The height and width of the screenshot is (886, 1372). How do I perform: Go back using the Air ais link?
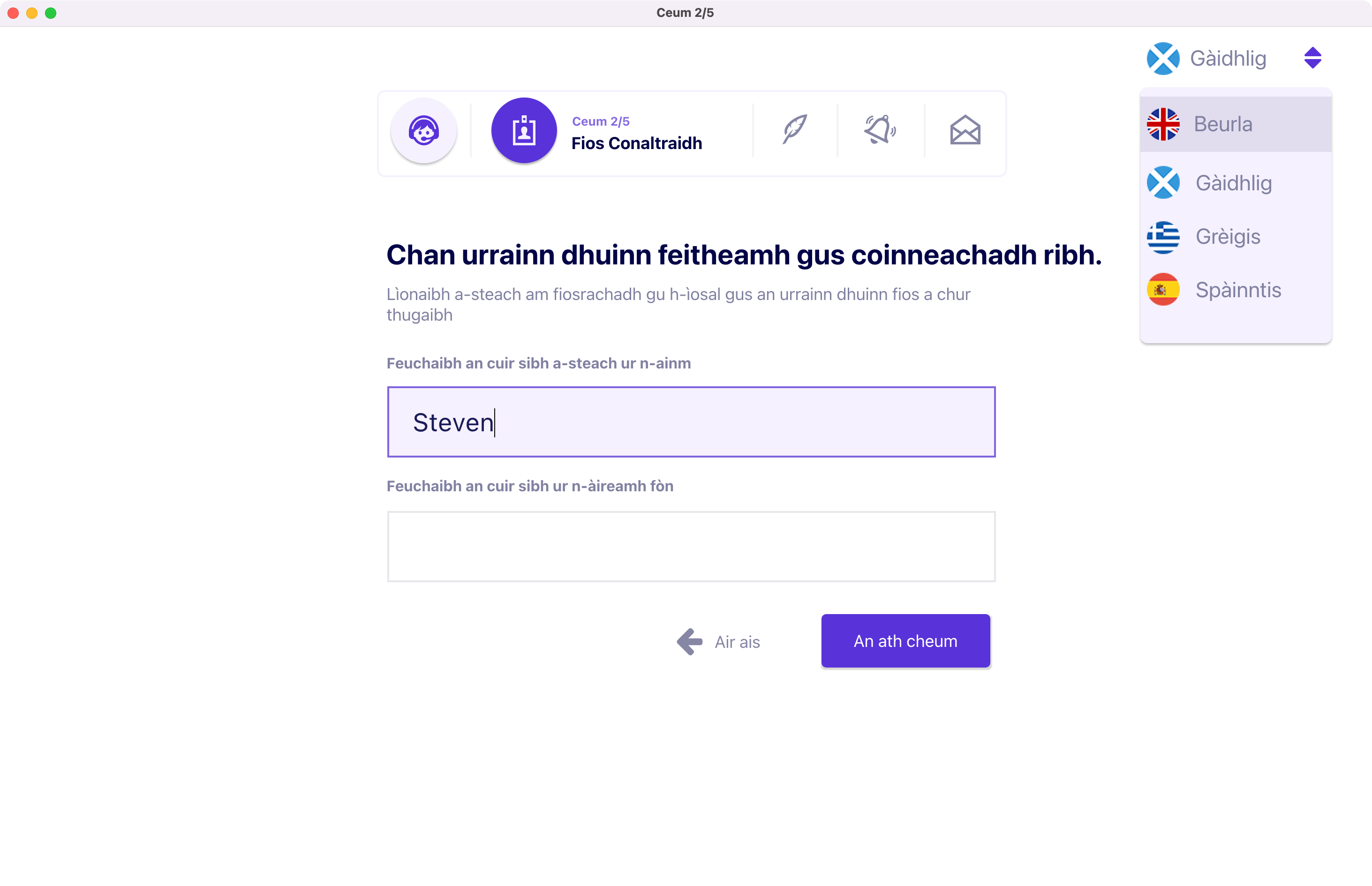coord(737,641)
